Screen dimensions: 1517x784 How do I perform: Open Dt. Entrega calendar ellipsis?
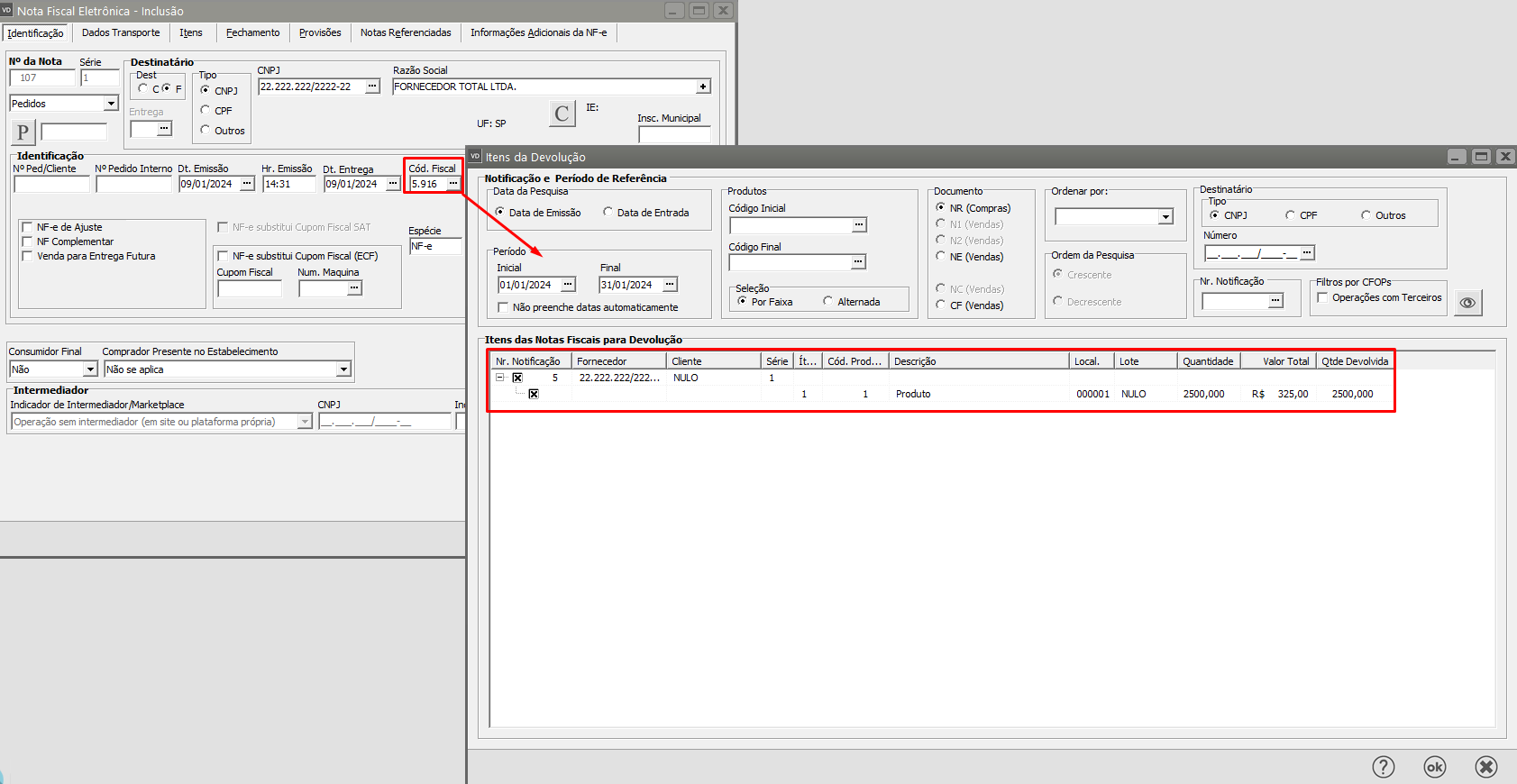pyautogui.click(x=393, y=184)
